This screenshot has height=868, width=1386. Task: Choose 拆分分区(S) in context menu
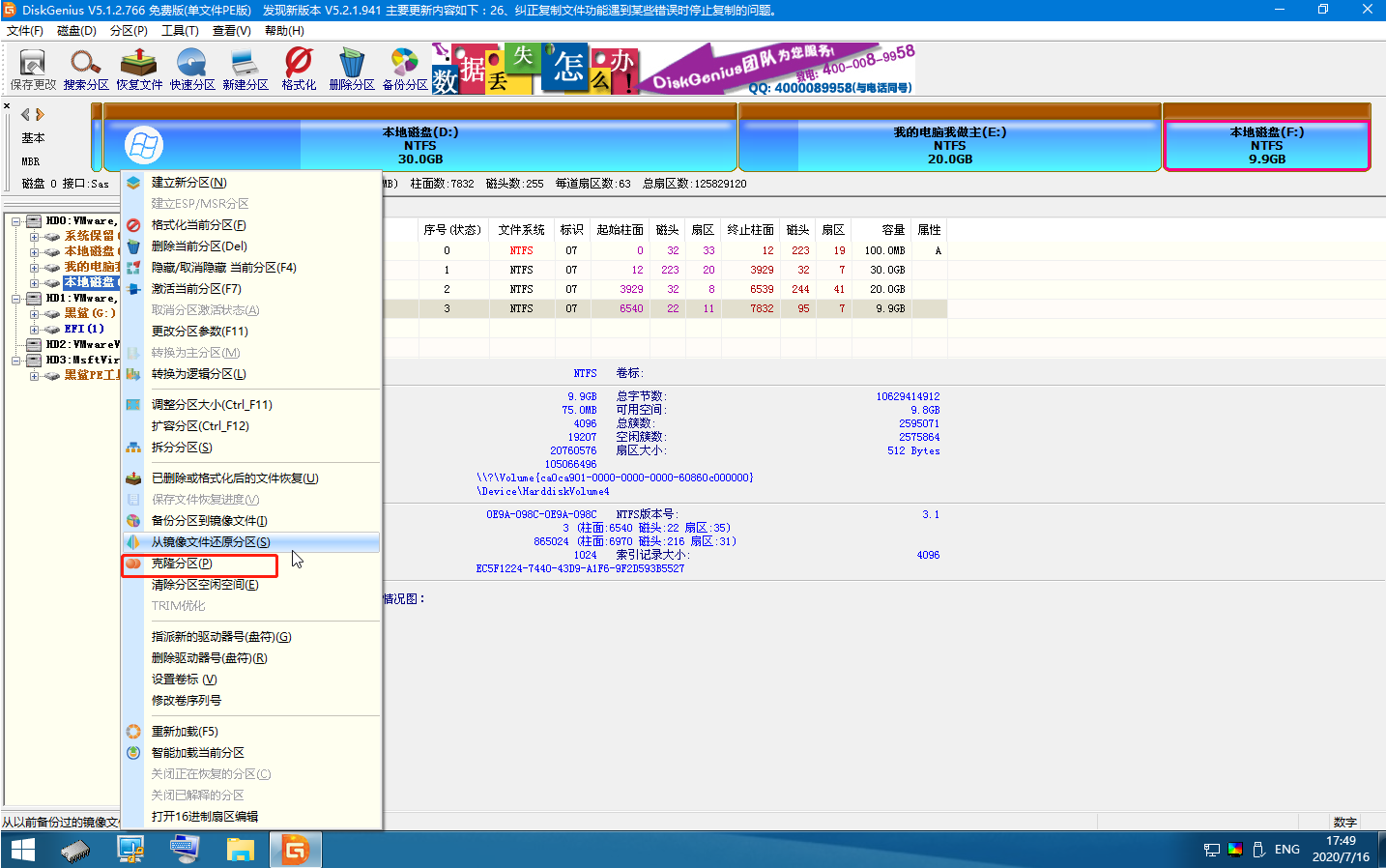[x=251, y=448]
